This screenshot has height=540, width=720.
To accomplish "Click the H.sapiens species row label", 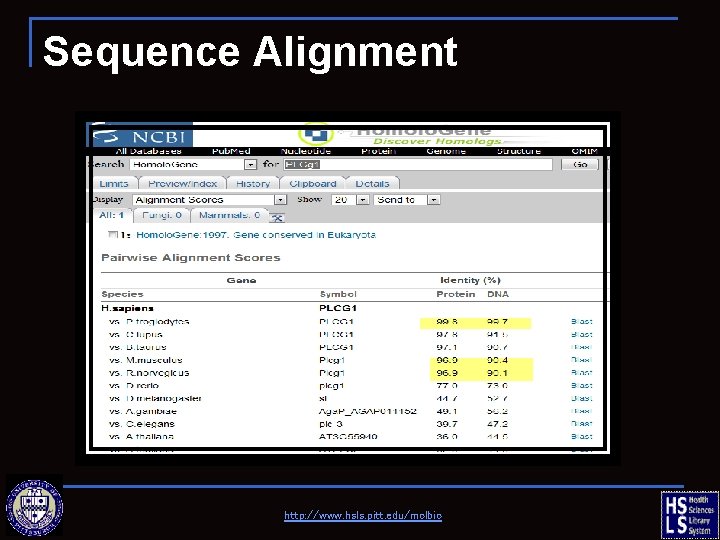I will click(128, 308).
